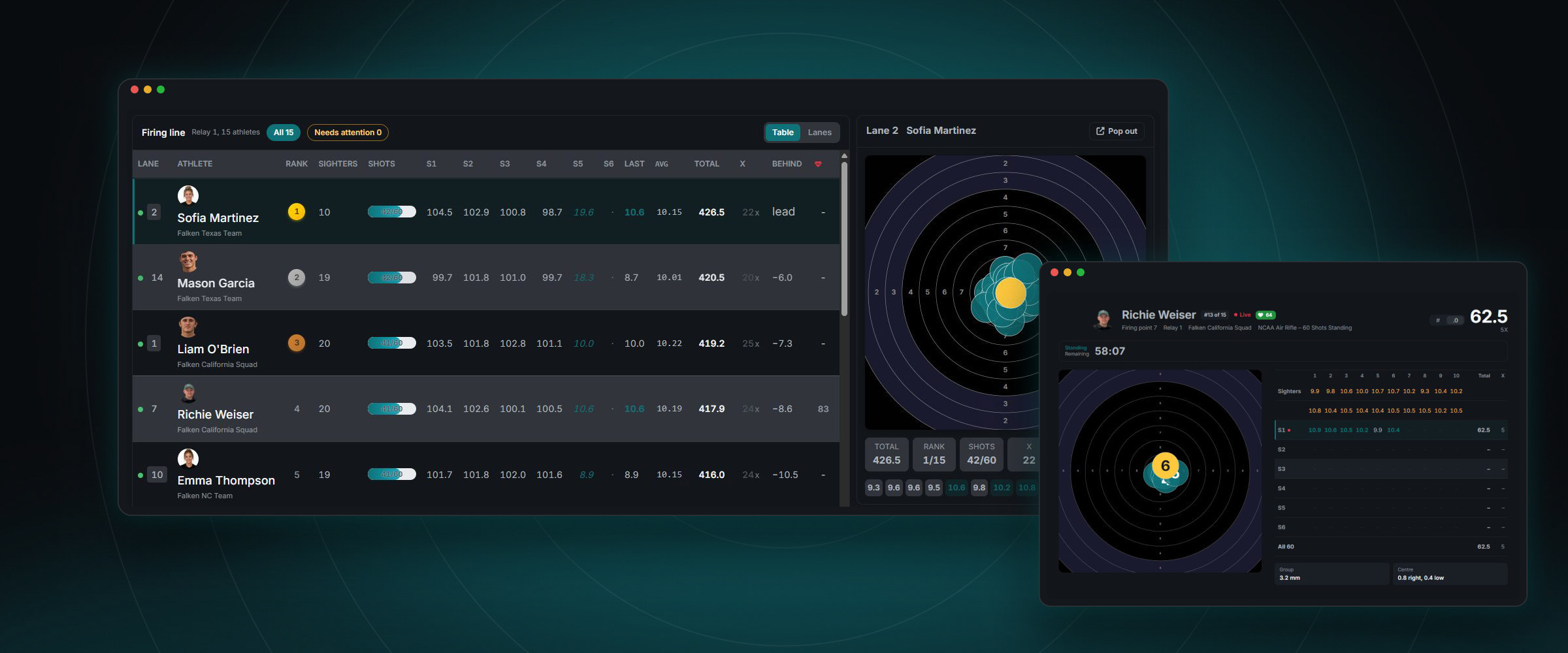Click Liam O'Brien's avatar photo
This screenshot has width=1568, height=653.
(x=188, y=326)
